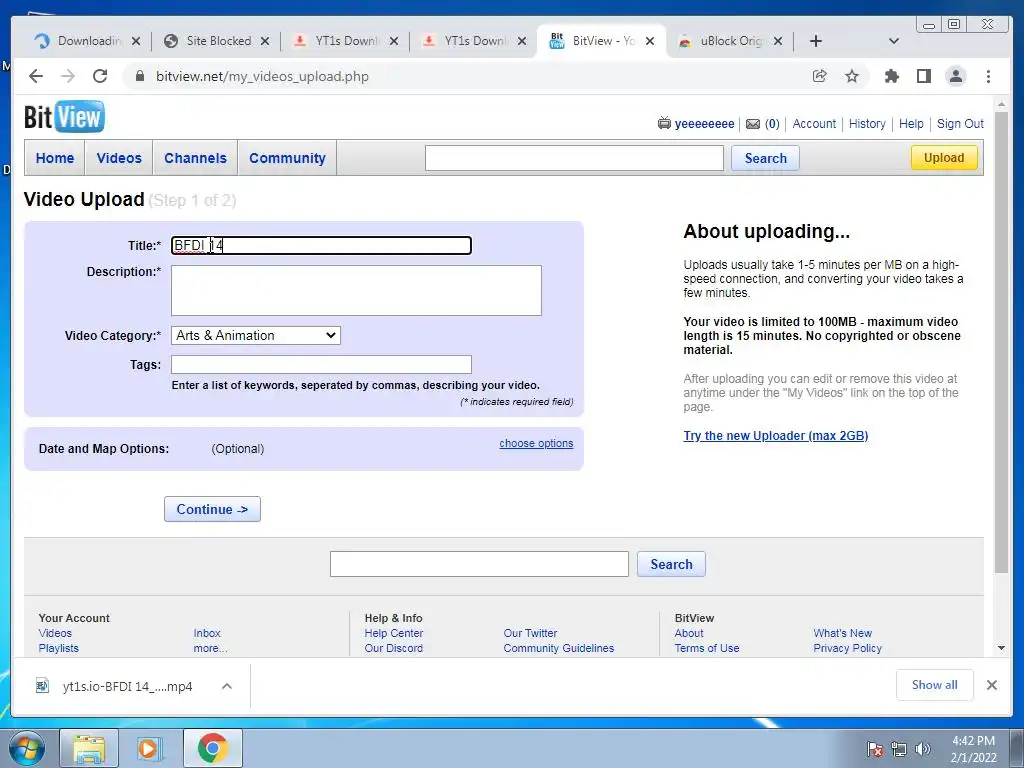
Task: Click the Chrome taskbar icon
Action: [x=212, y=748]
